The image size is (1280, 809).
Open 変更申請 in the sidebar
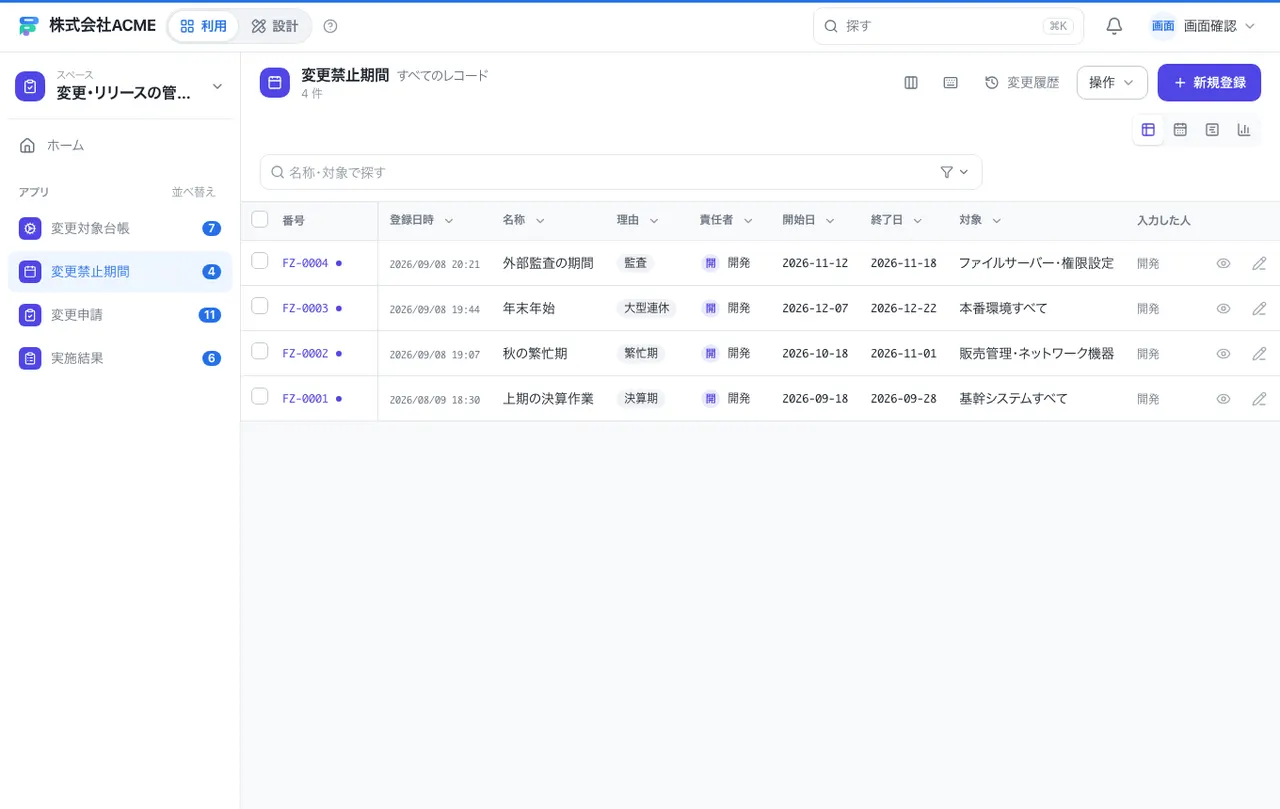120,315
